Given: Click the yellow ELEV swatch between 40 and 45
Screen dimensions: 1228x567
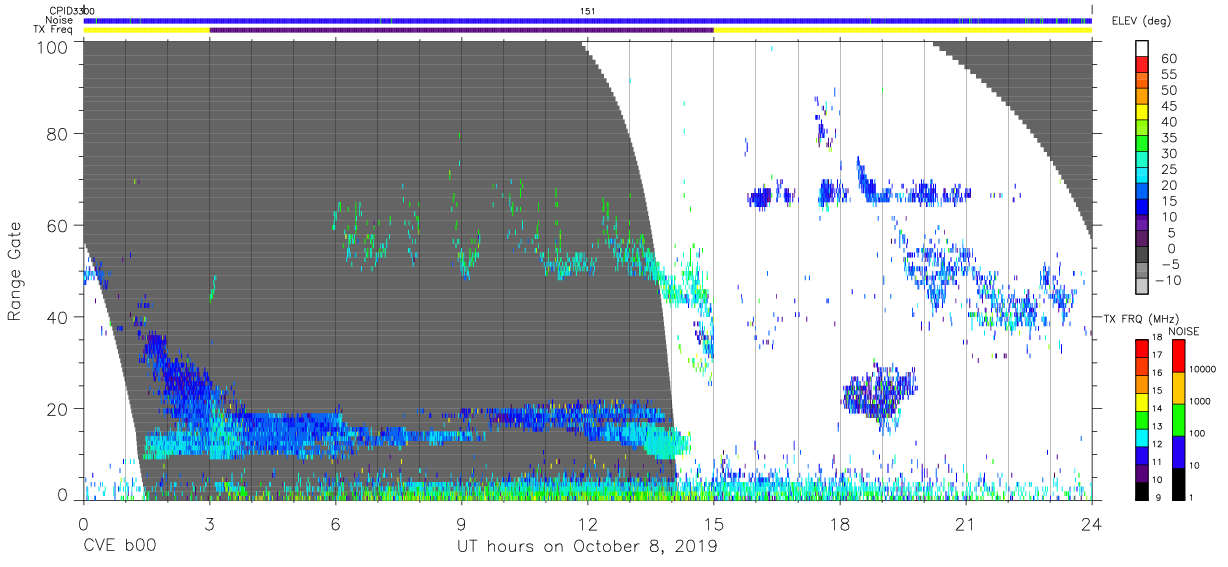Looking at the screenshot, I should (1142, 113).
